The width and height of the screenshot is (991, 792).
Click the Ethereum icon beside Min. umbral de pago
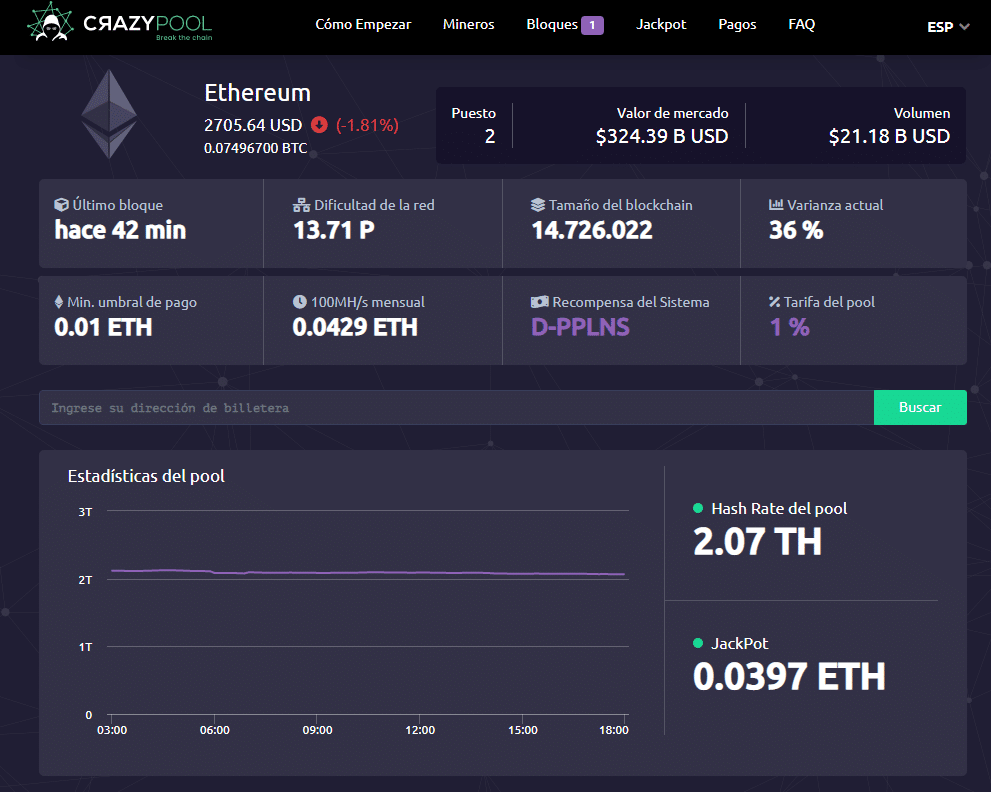tap(59, 302)
